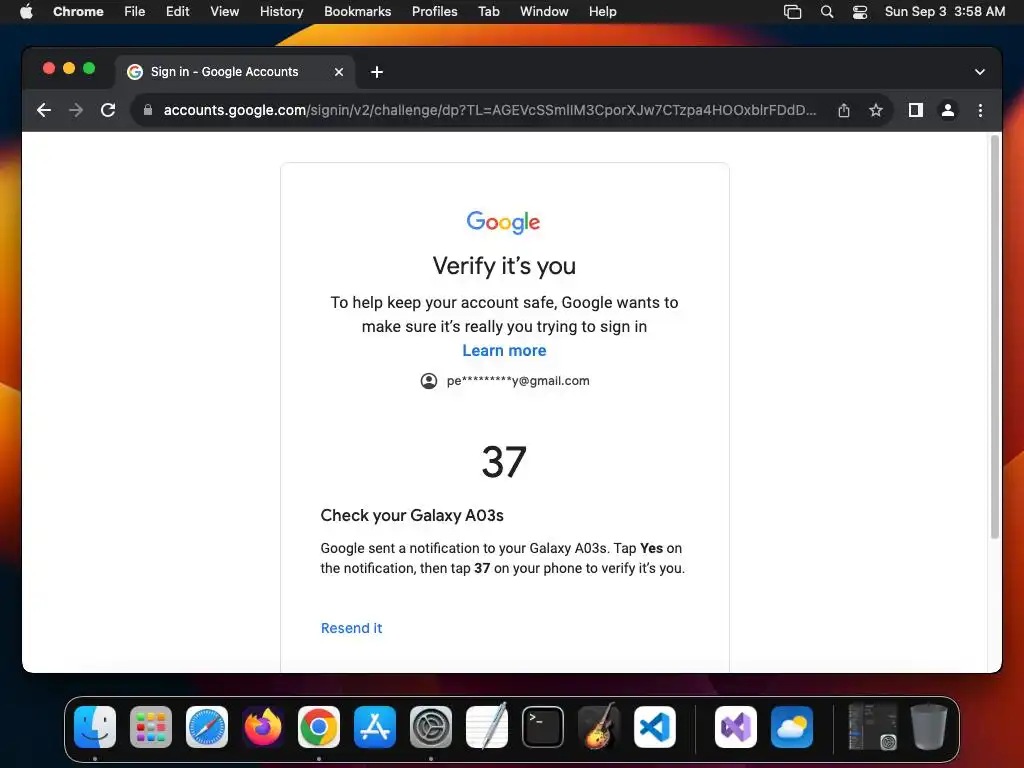
Task: Click the Resend it link
Action: tap(351, 628)
